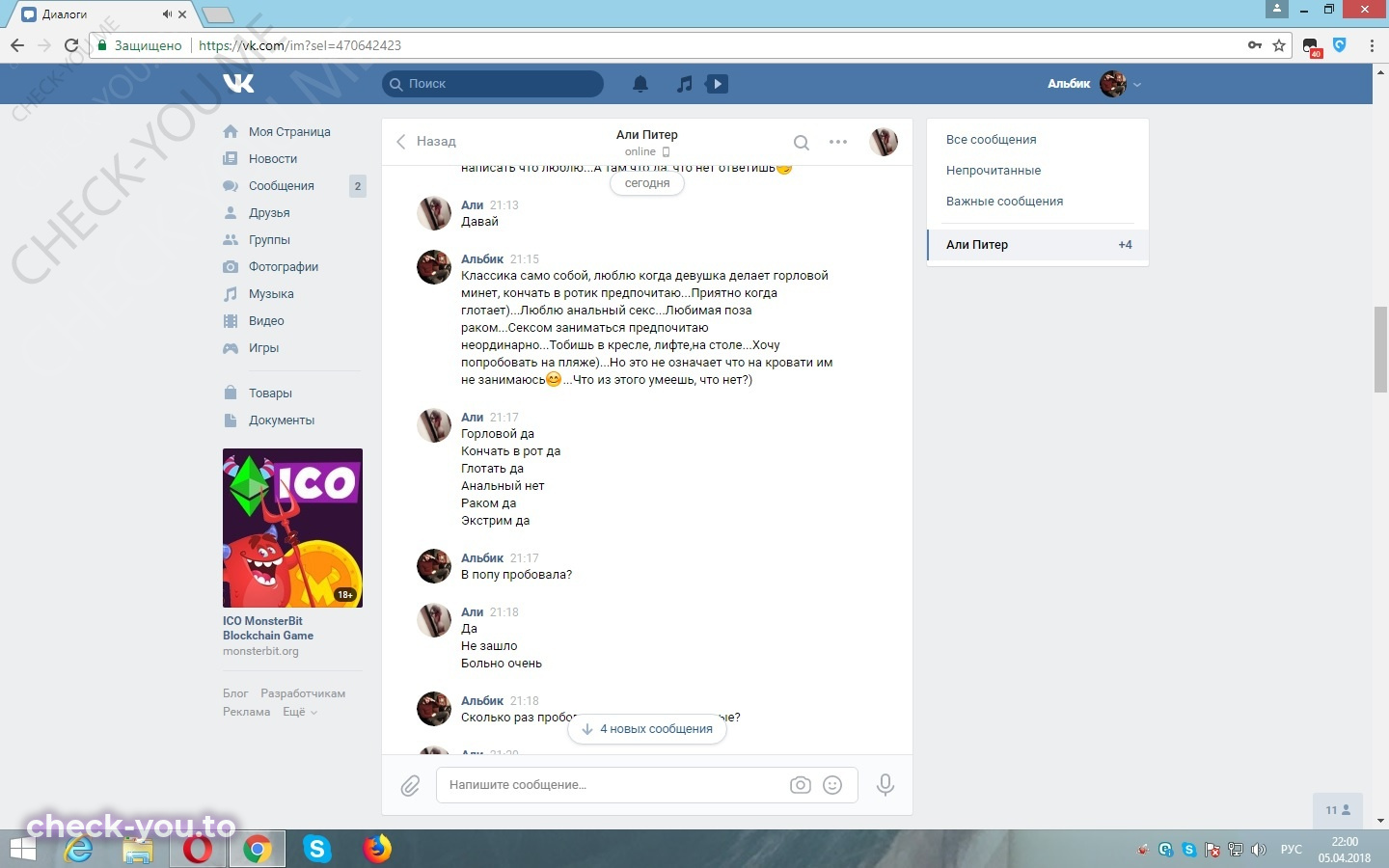The height and width of the screenshot is (868, 1389).
Task: Open Видео in sidebar
Action: (266, 321)
